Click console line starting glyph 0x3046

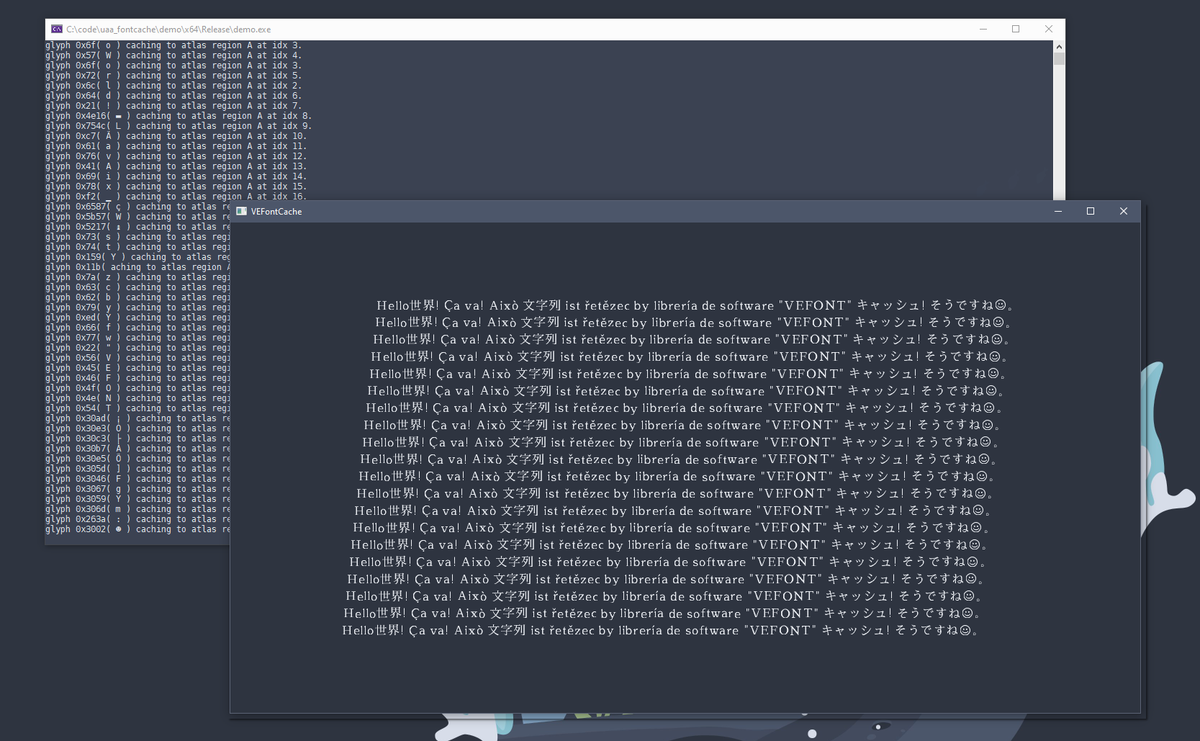tap(138, 479)
